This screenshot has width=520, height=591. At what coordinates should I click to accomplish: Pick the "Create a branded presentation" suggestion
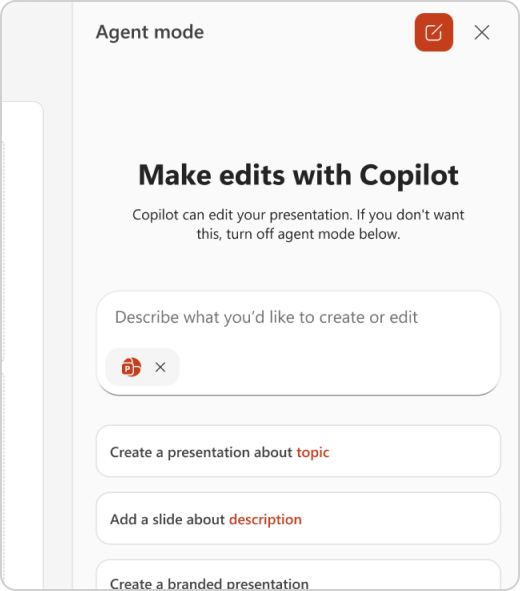298,576
